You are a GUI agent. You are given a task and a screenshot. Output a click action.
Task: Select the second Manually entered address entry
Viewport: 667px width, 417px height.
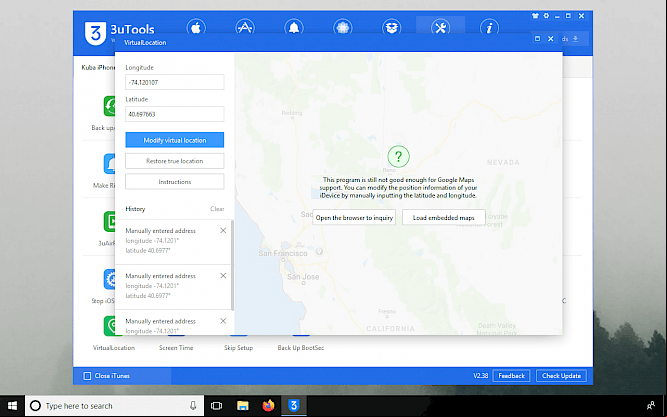click(x=174, y=286)
